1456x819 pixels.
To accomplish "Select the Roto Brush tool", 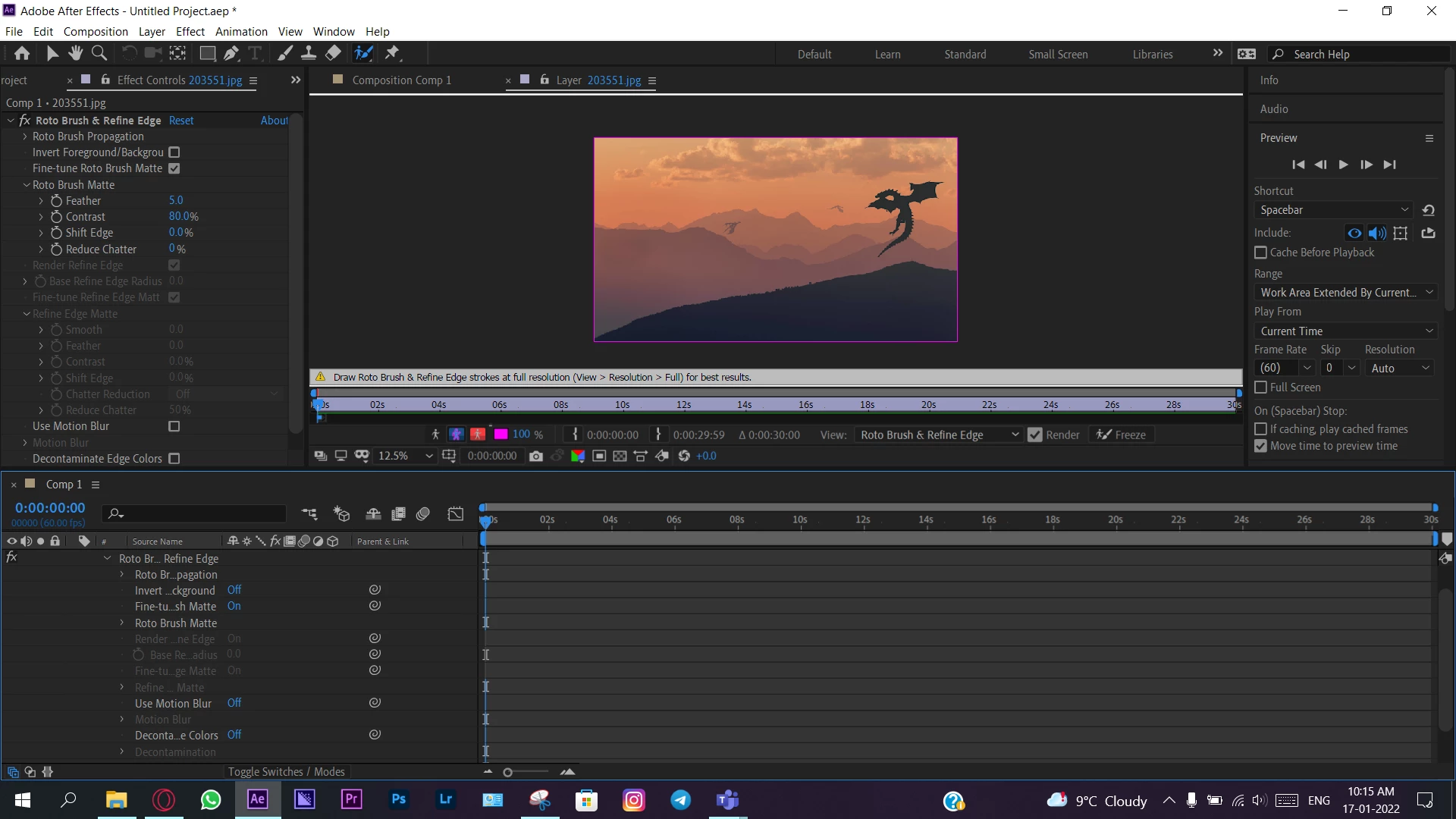I will tap(363, 53).
